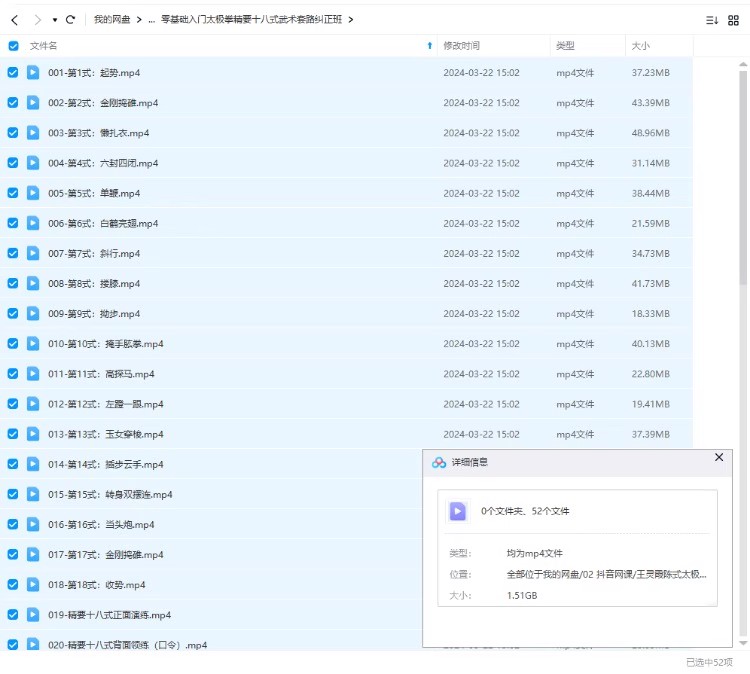This screenshot has width=750, height=674.
Task: Click the file icon in 详细信息 panel
Action: 458,511
